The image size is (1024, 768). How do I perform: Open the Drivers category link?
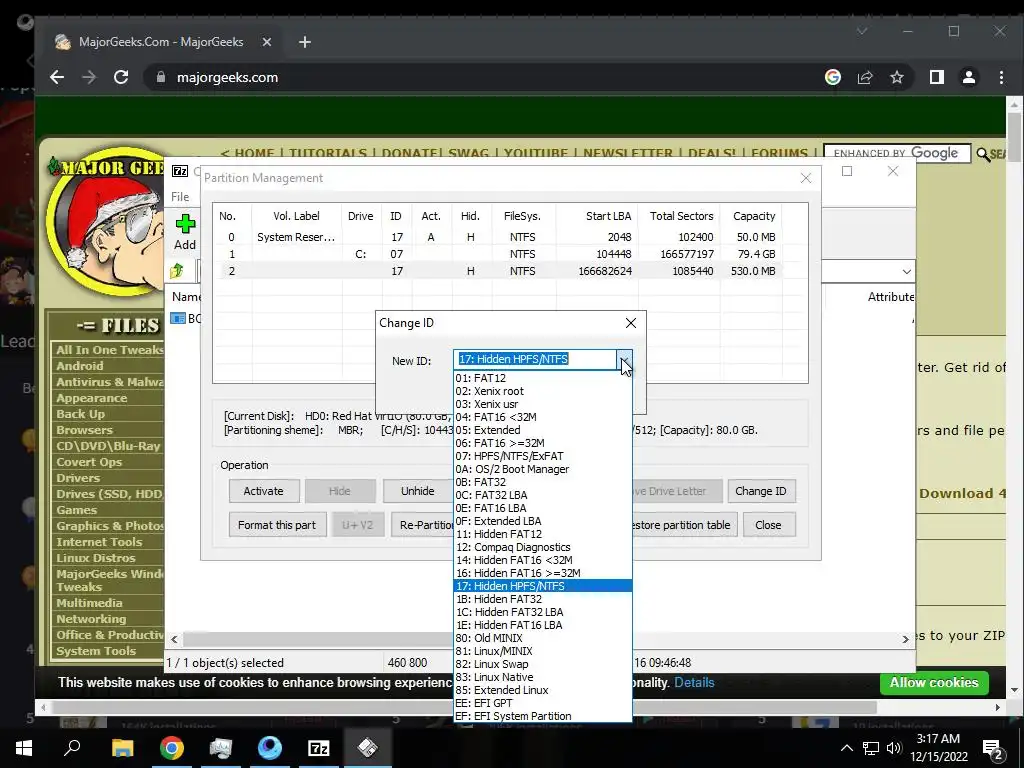(78, 478)
